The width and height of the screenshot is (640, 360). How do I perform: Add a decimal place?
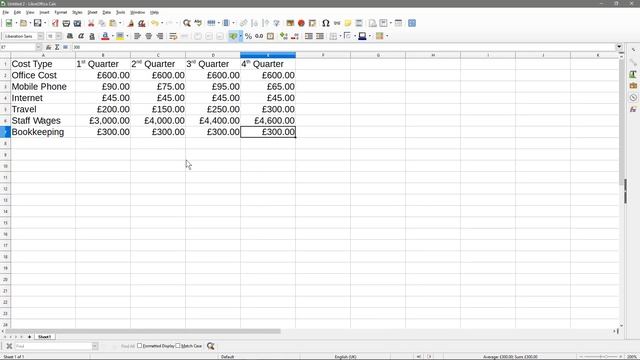[284, 36]
